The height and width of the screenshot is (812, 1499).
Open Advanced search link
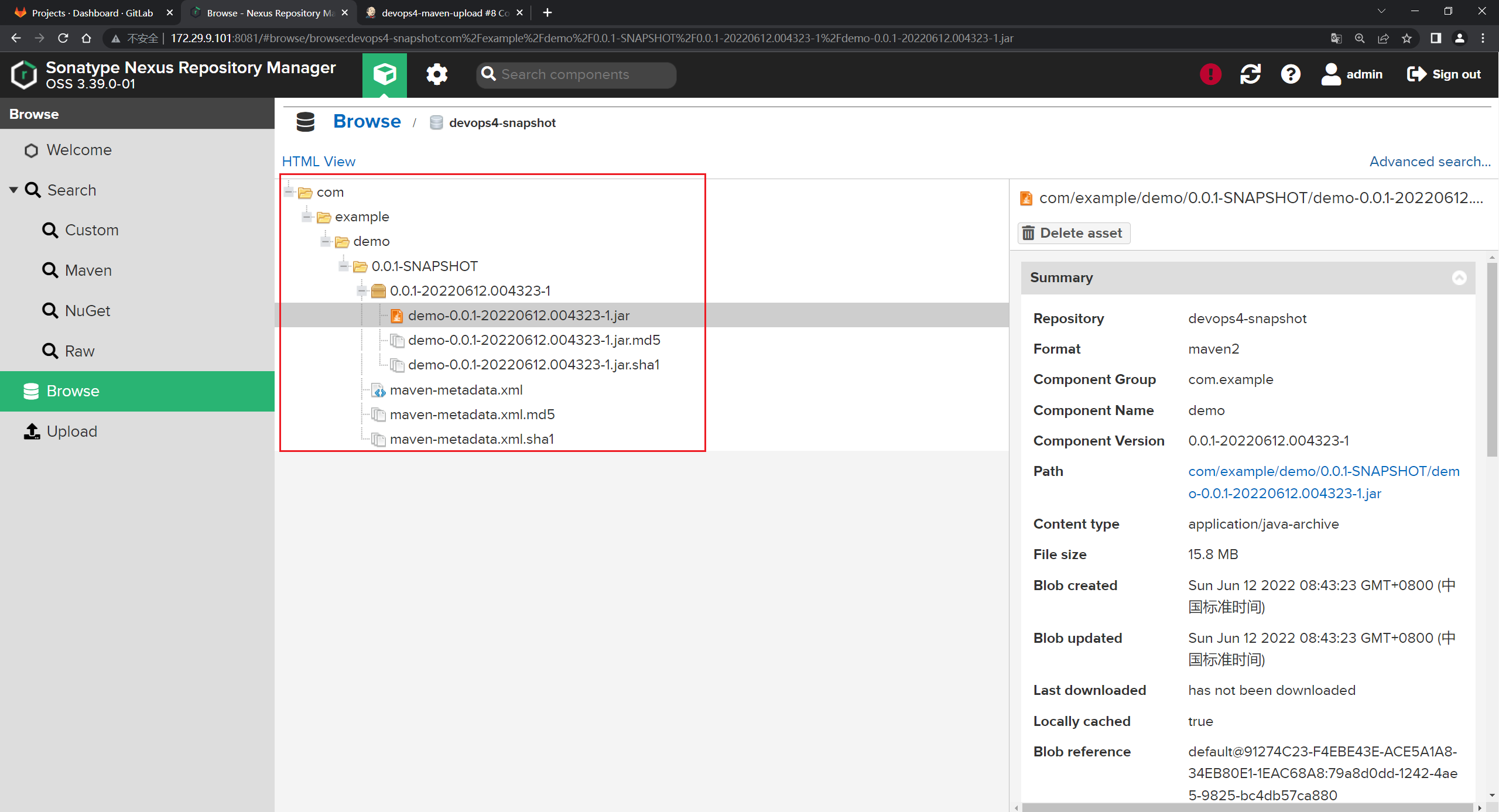point(1430,162)
